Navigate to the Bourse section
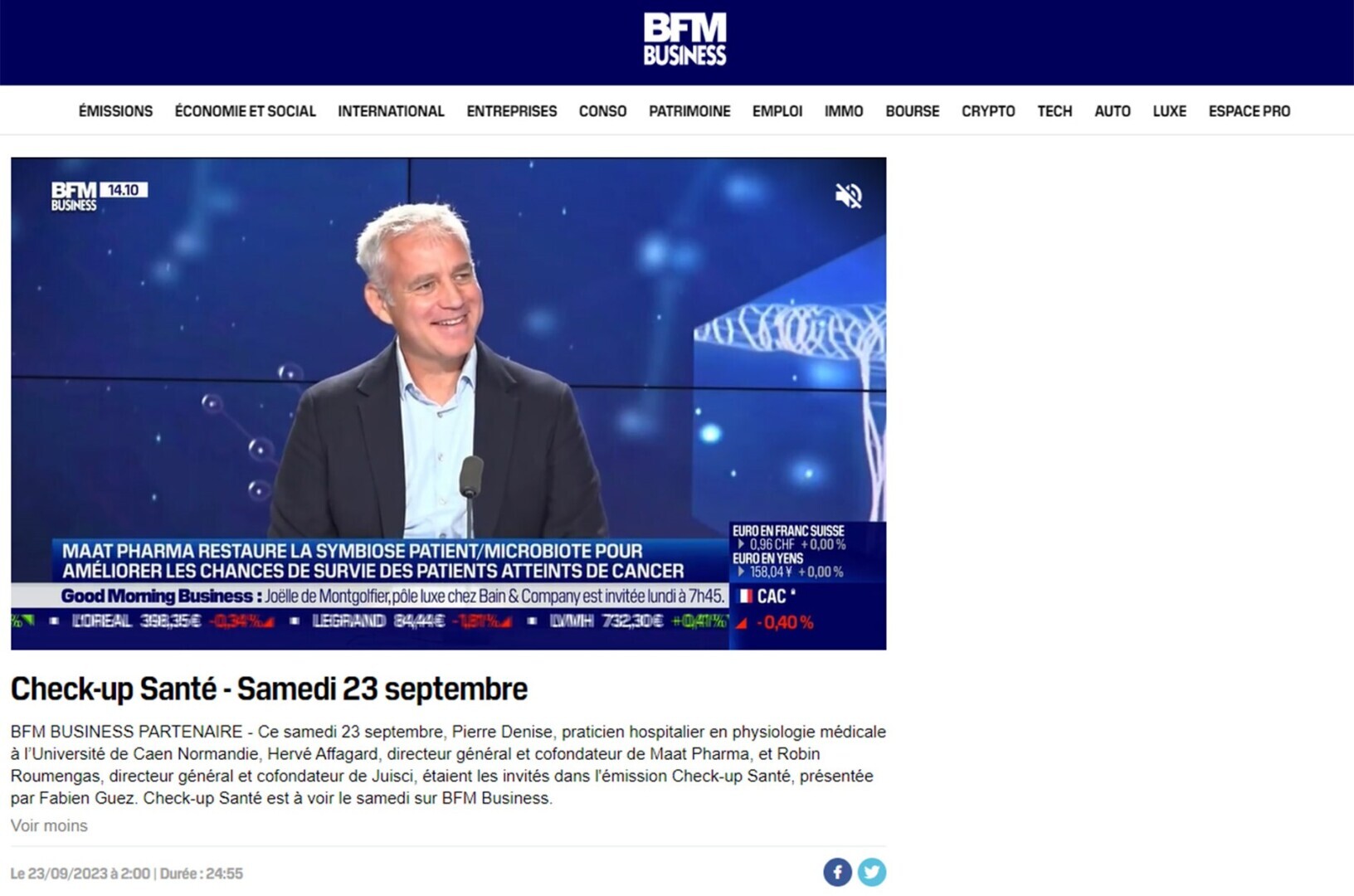Image resolution: width=1354 pixels, height=896 pixels. pos(912,111)
